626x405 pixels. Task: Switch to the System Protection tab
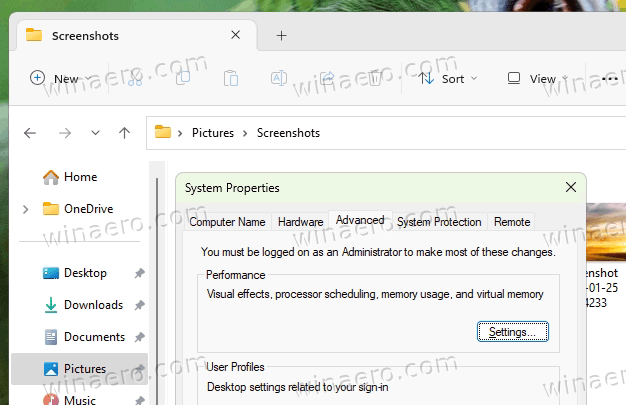(439, 222)
